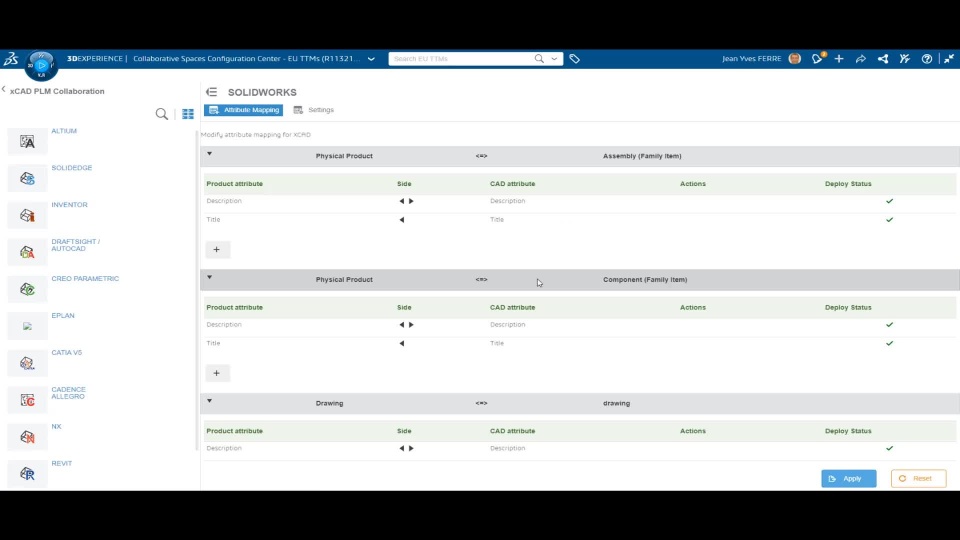Open the tag icon next to search
This screenshot has height=540, width=960.
[574, 59]
